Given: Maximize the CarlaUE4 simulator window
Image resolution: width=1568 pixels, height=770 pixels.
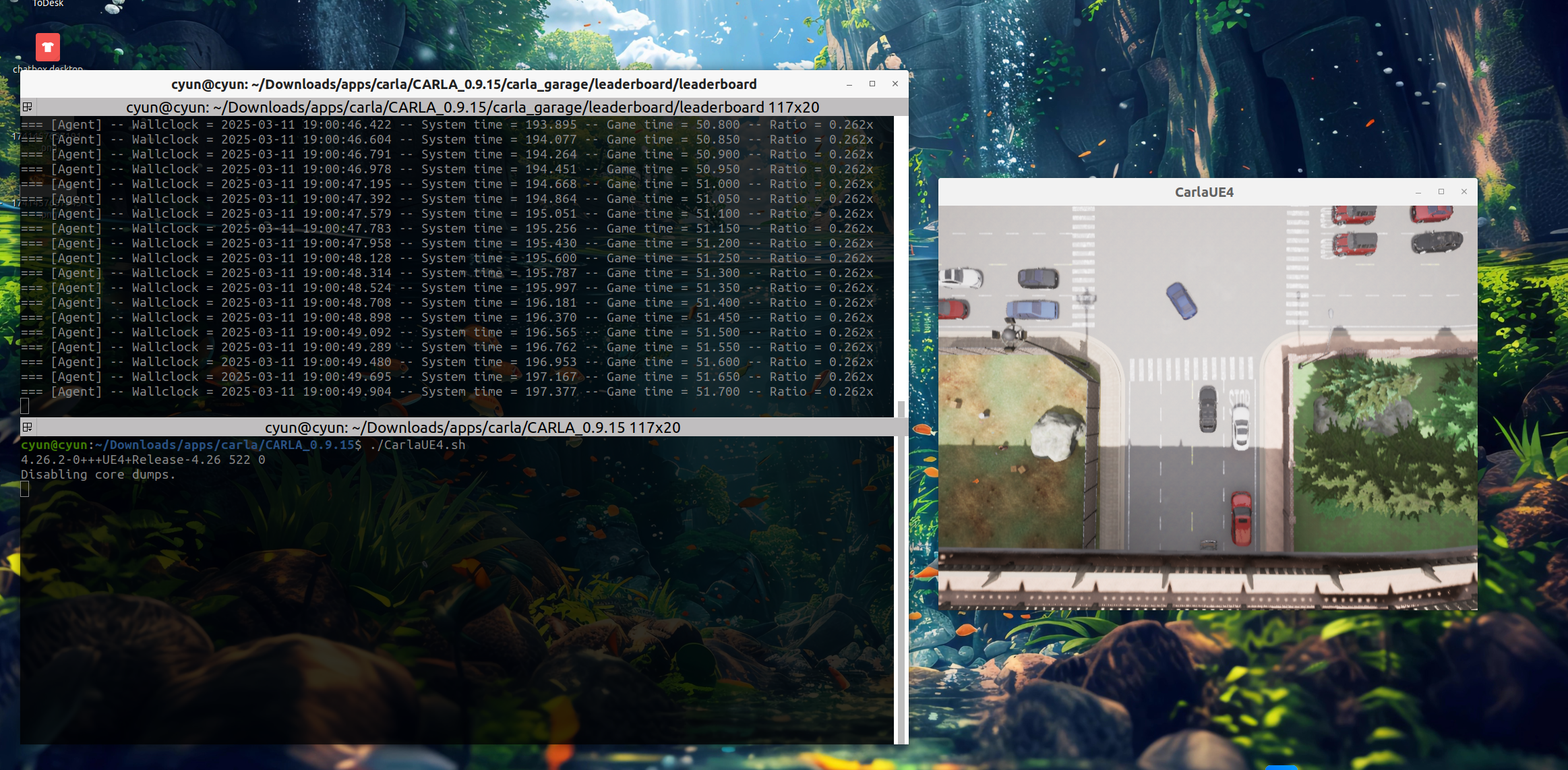Looking at the screenshot, I should 1441,192.
